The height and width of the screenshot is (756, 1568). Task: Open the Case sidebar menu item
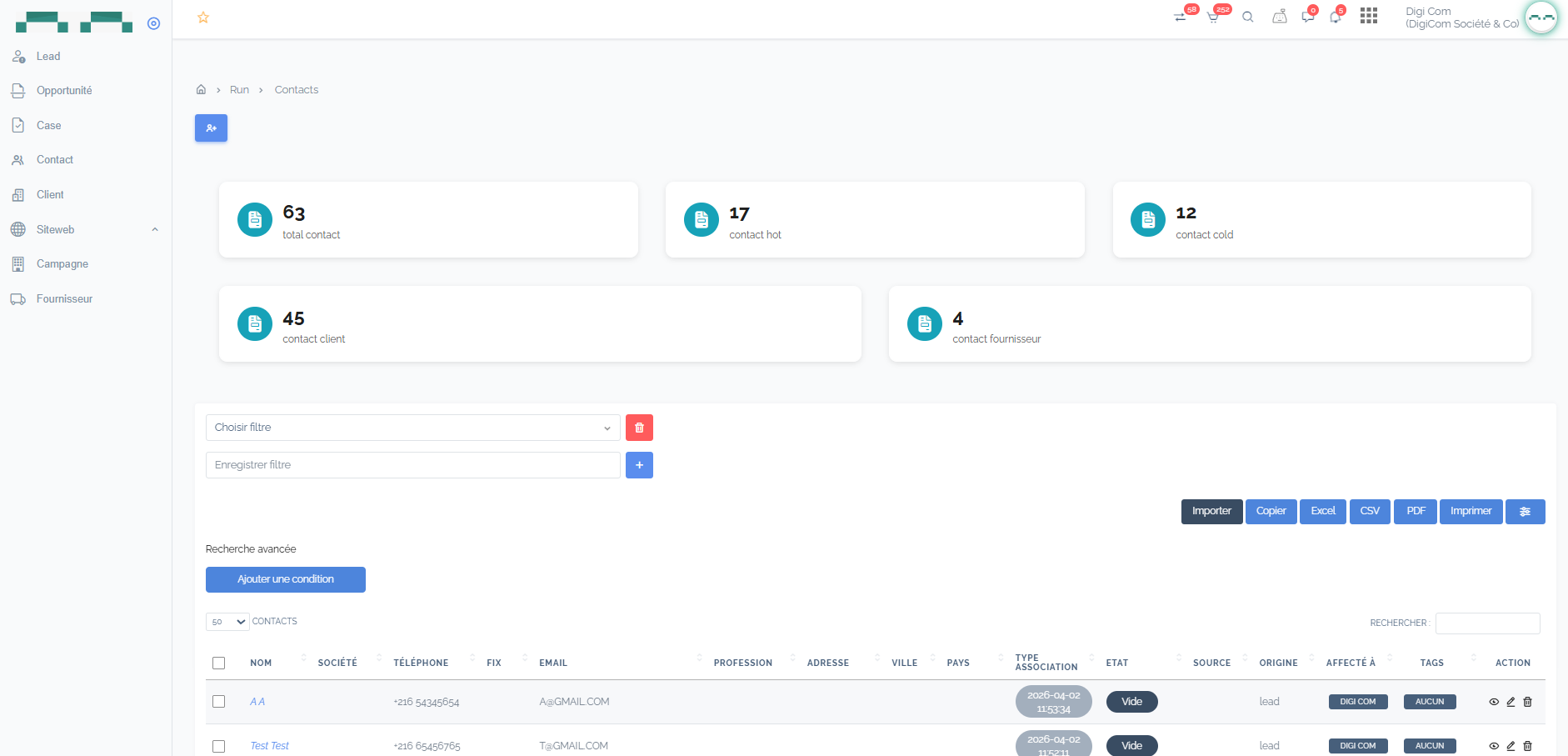(x=49, y=126)
